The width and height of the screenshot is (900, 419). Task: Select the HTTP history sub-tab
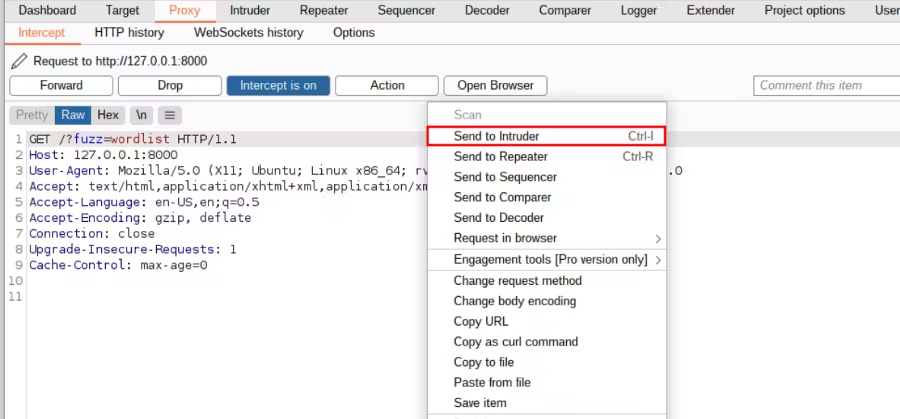click(129, 33)
